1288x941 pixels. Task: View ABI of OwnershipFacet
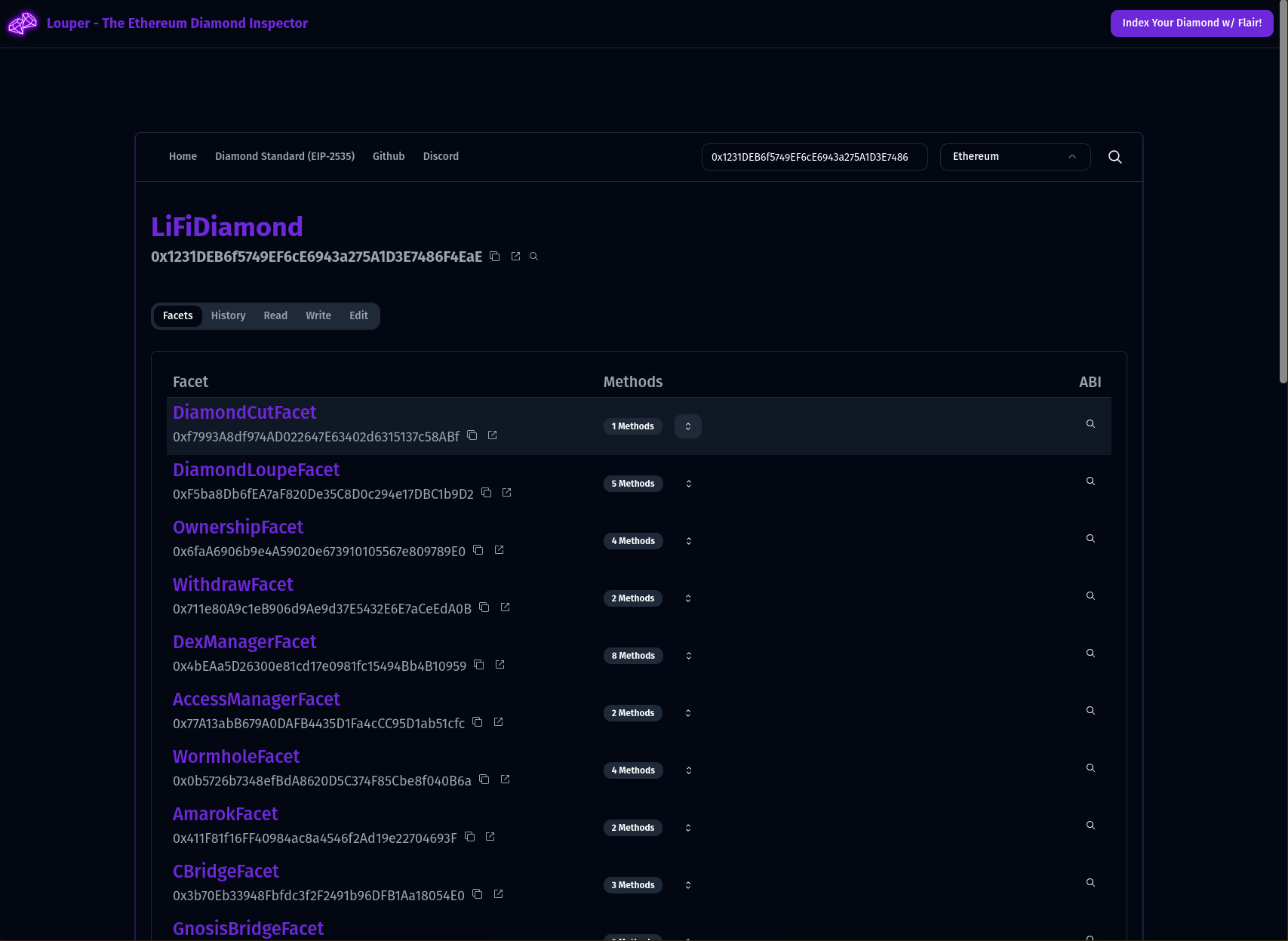point(1090,539)
